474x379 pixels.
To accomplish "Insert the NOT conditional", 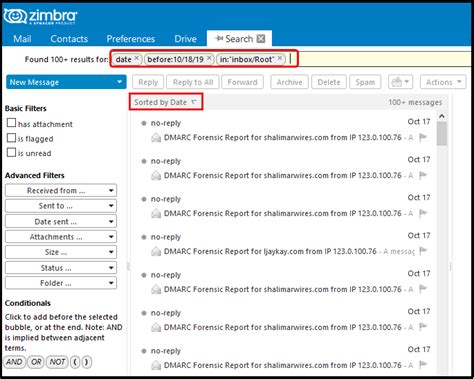I will point(57,362).
